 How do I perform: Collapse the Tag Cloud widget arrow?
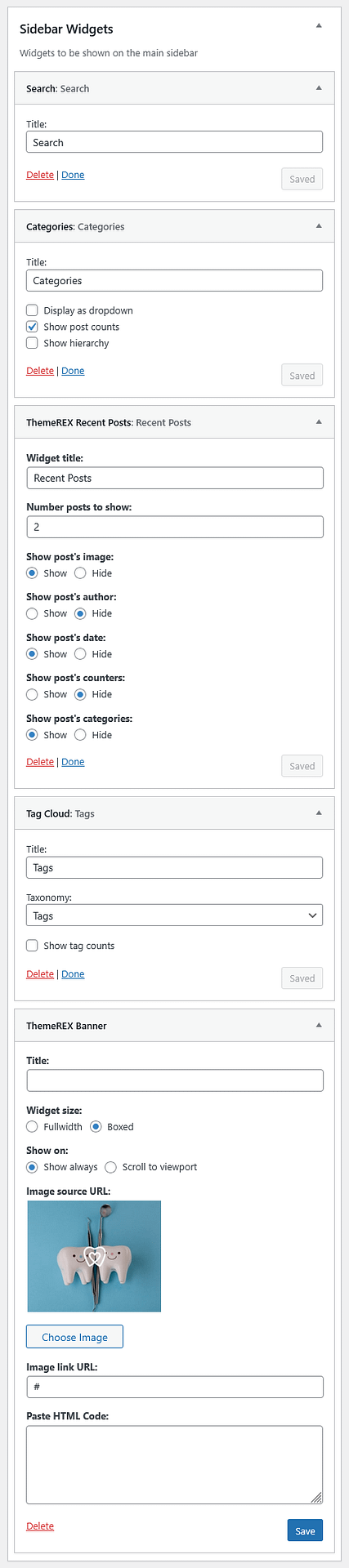(319, 813)
